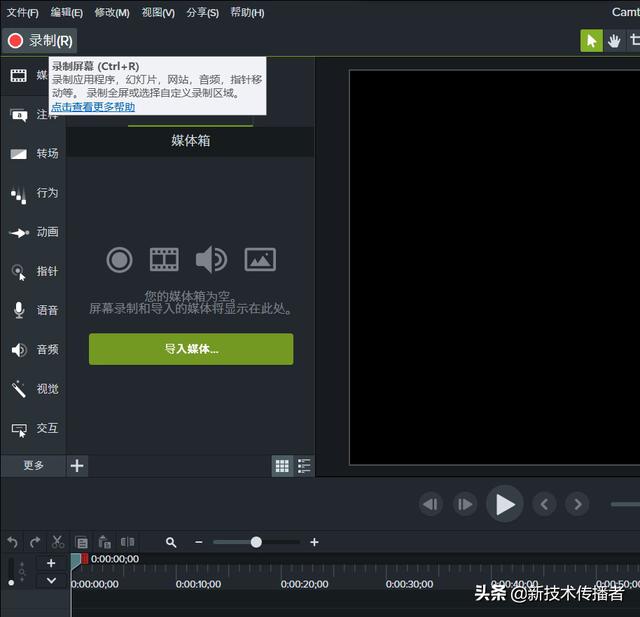Click the green 导入媒体 import button

191,349
